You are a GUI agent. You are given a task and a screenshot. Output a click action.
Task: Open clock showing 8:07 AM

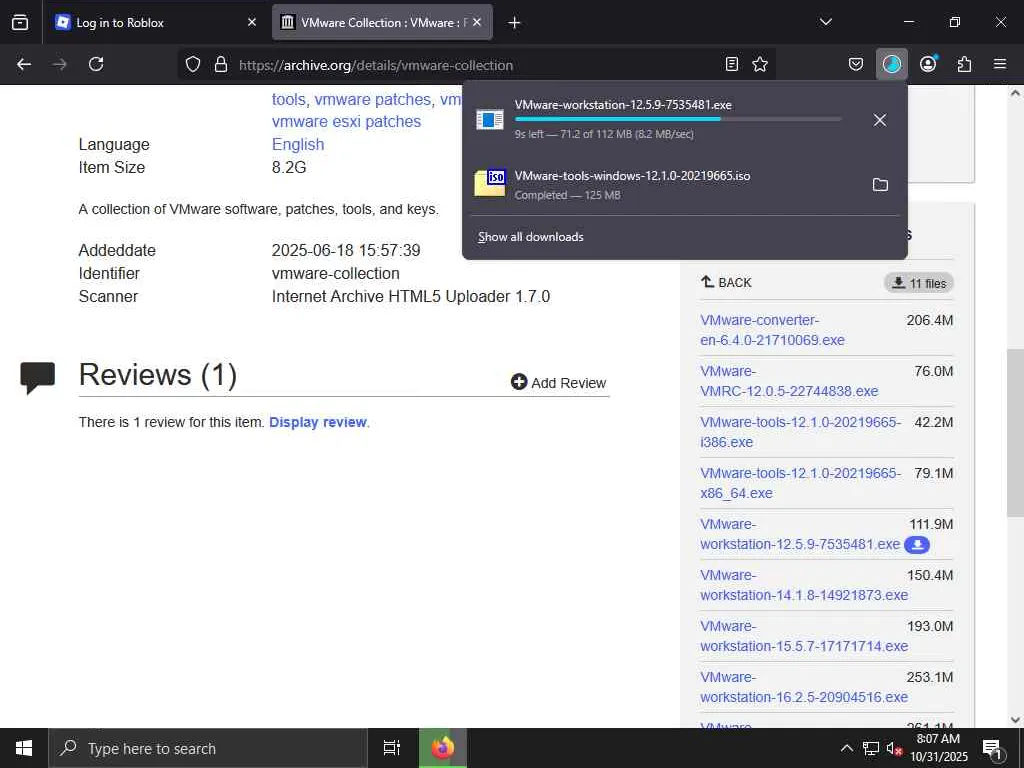click(x=938, y=748)
